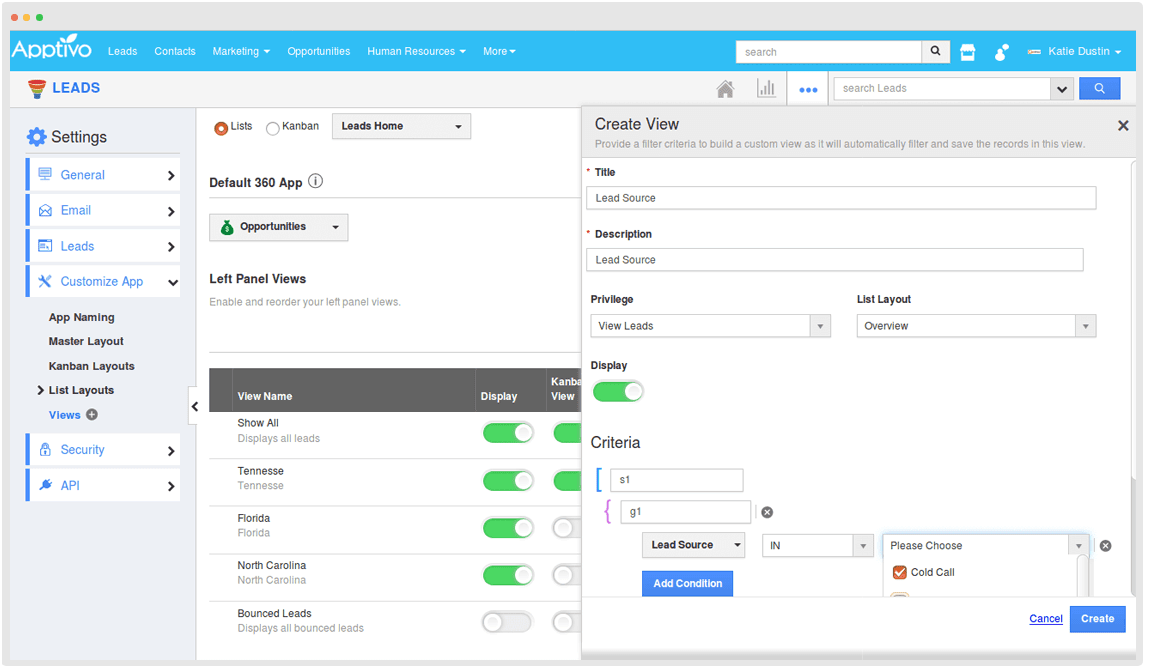Open the List Layout Overview dropdown
Viewport: 1150px width, 670px height.
[x=976, y=326]
